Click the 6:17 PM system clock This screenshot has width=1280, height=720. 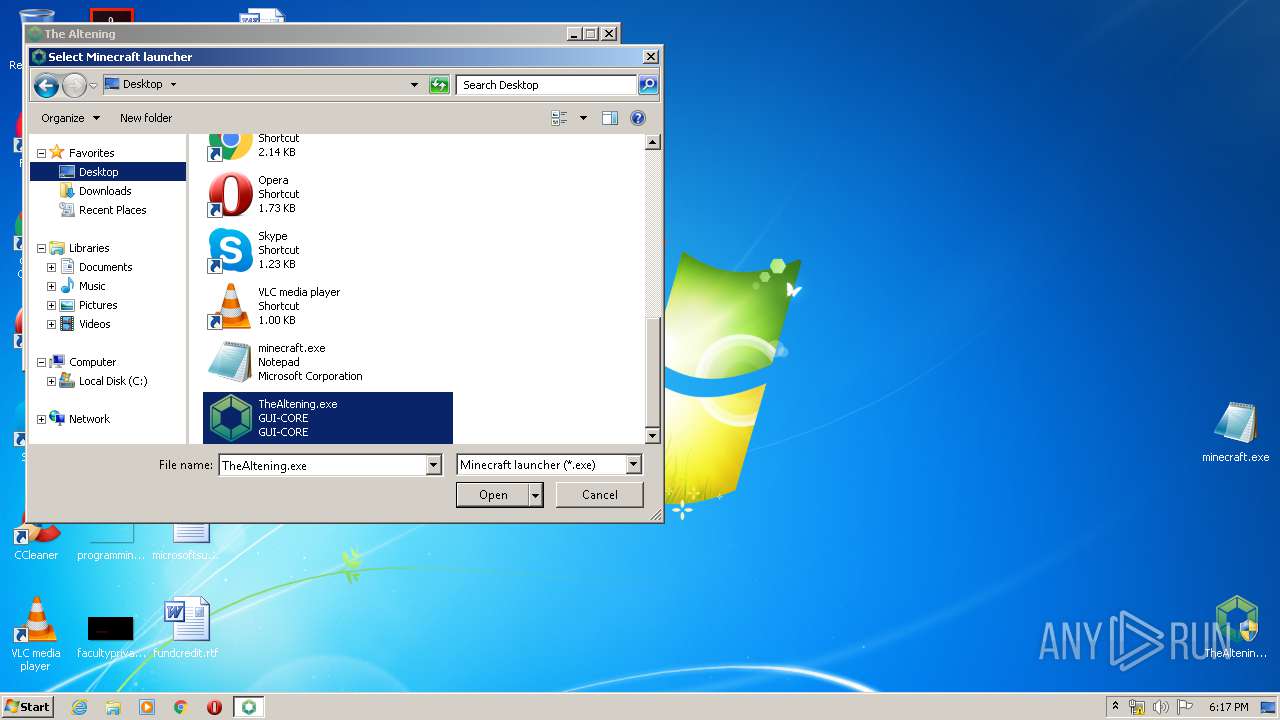pyautogui.click(x=1228, y=707)
